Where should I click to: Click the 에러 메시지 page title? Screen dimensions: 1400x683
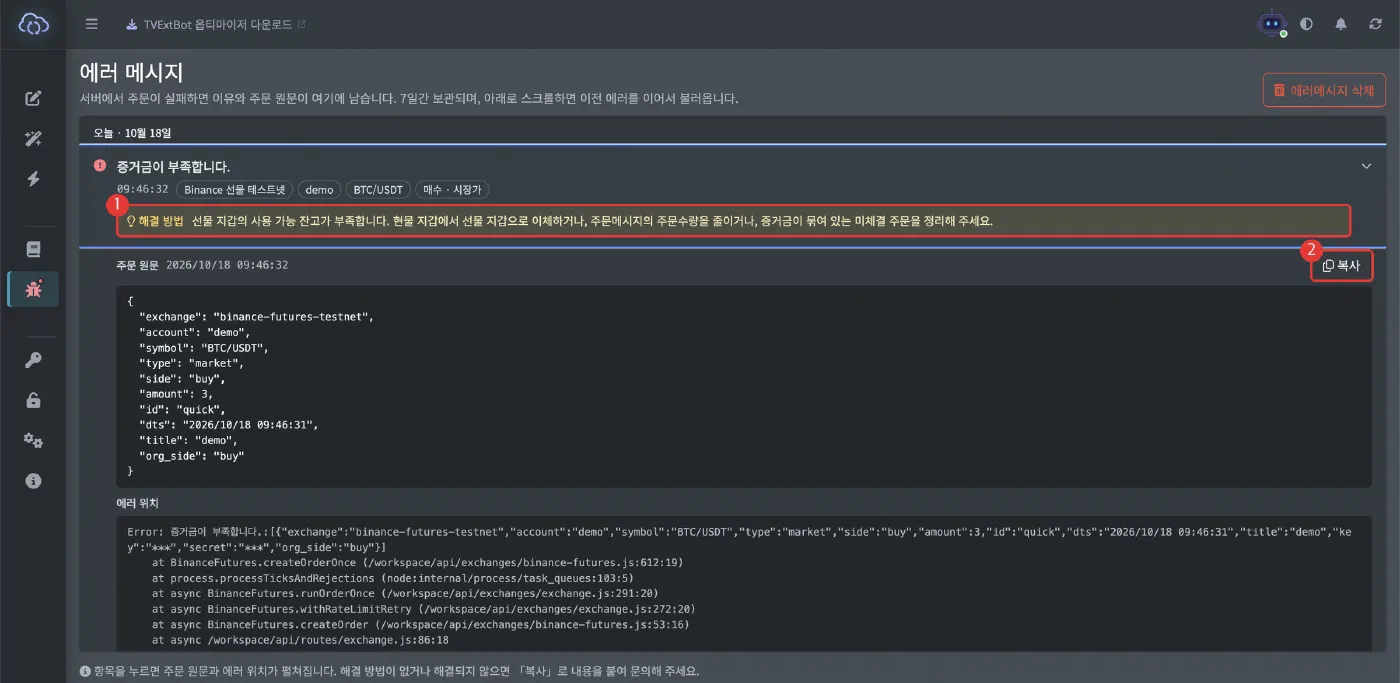pyautogui.click(x=131, y=72)
